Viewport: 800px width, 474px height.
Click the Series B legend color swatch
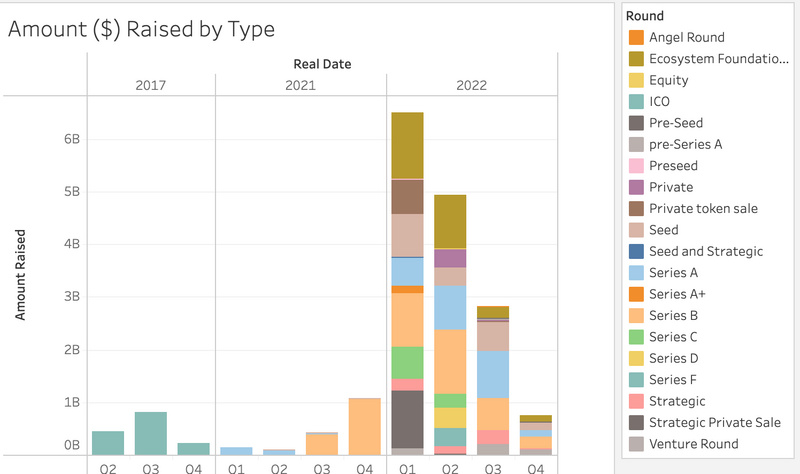(636, 316)
